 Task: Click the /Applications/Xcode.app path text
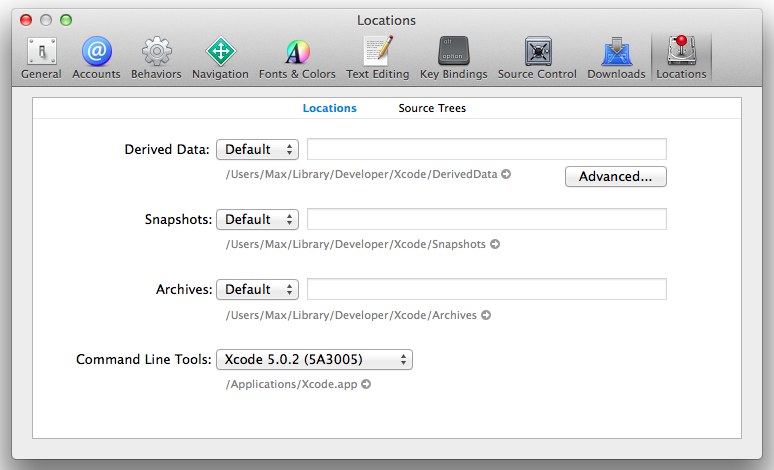[291, 384]
